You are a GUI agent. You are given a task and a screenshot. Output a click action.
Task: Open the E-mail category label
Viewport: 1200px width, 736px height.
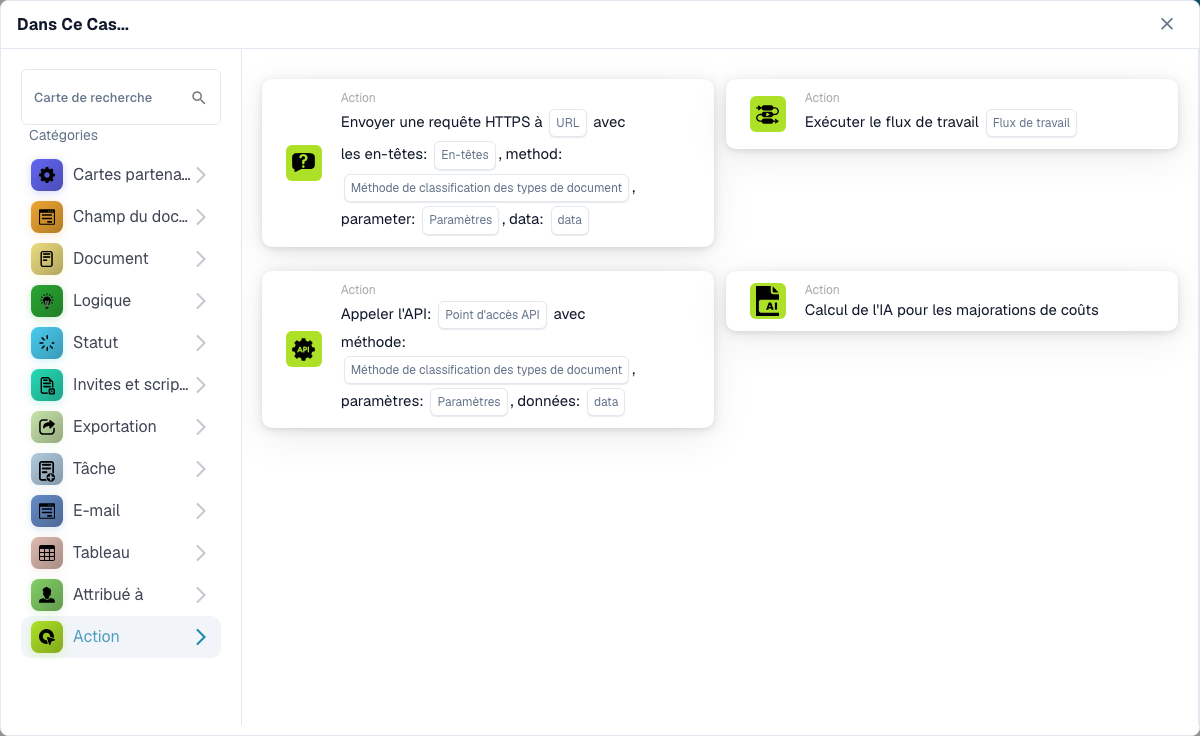[96, 510]
